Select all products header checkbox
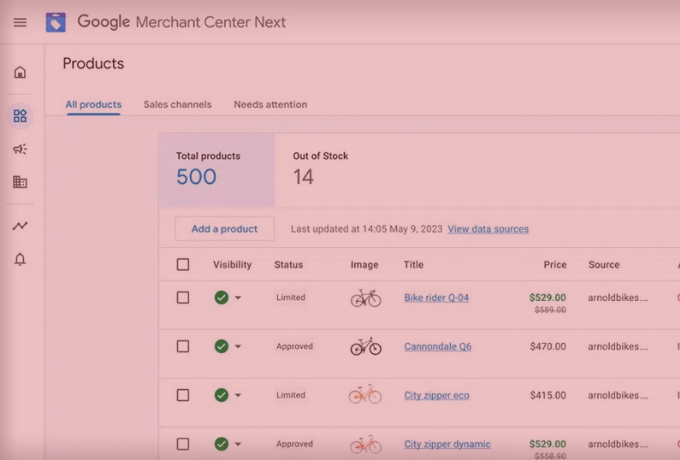The height and width of the screenshot is (460, 680). point(183,264)
